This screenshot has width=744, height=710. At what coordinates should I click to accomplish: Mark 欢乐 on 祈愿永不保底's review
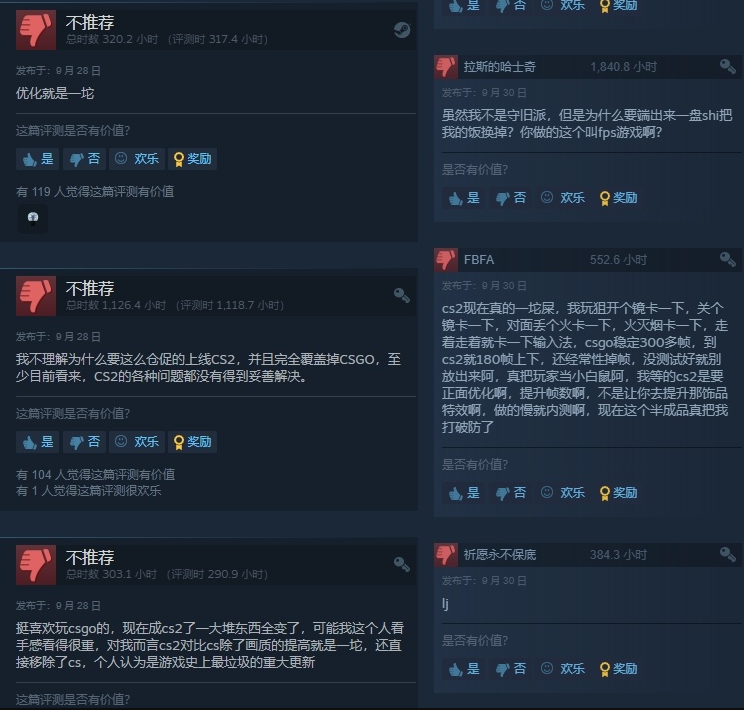(563, 669)
